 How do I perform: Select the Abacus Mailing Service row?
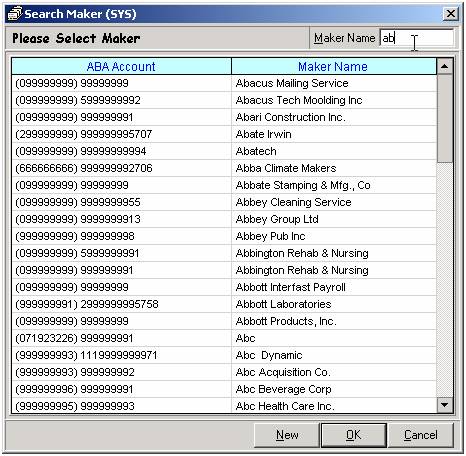224,83
